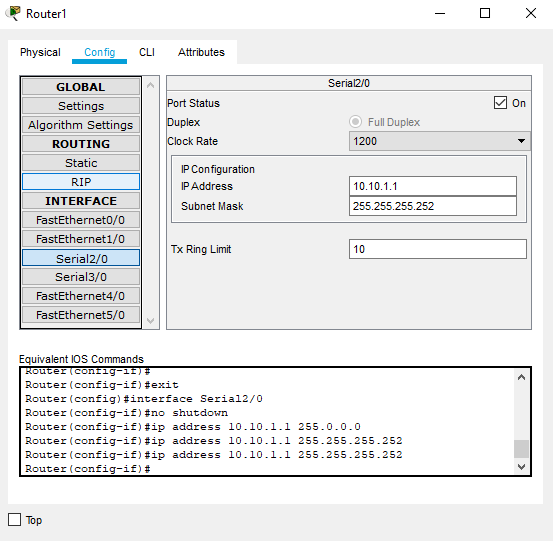The height and width of the screenshot is (541, 553).
Task: Click the 'Router(config-if)#exit' line
Action: [x=102, y=384]
